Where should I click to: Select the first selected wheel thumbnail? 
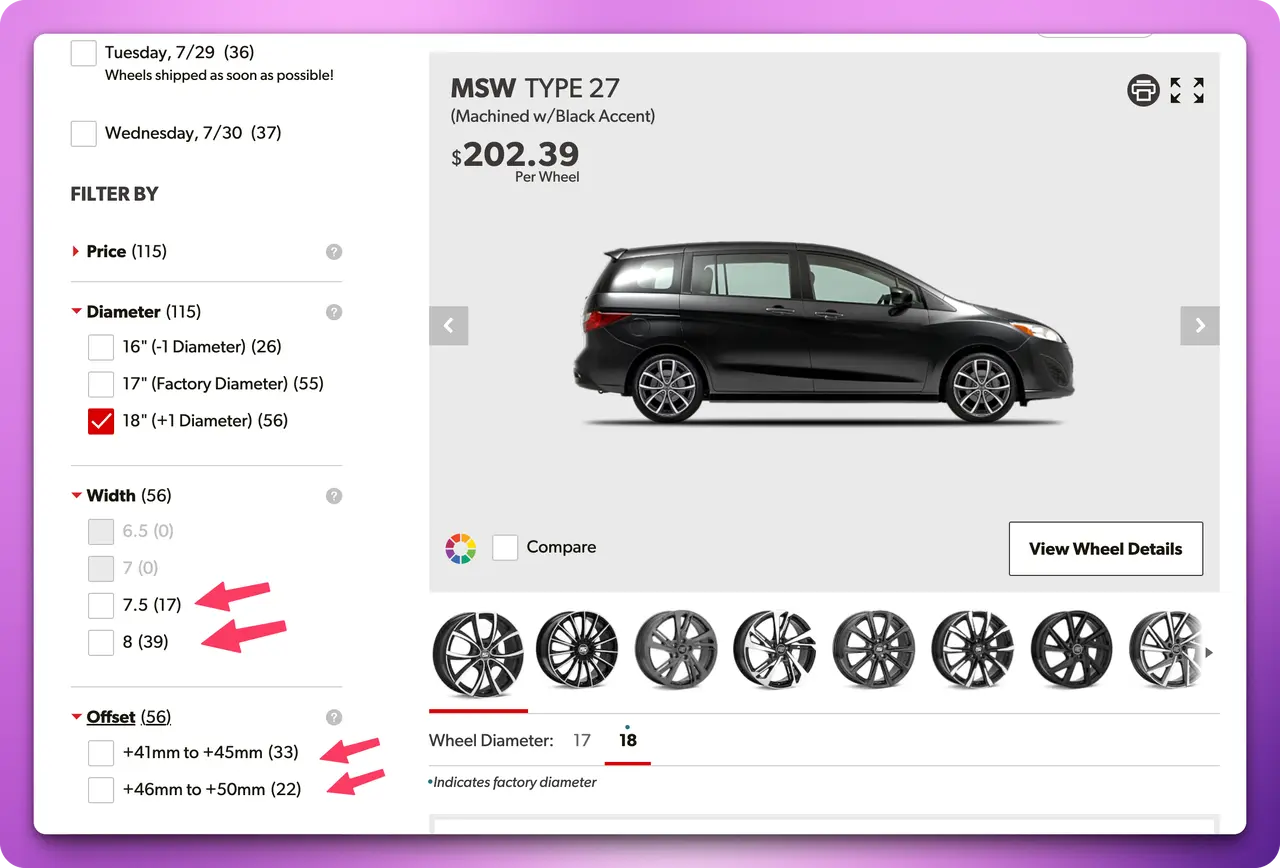click(478, 654)
